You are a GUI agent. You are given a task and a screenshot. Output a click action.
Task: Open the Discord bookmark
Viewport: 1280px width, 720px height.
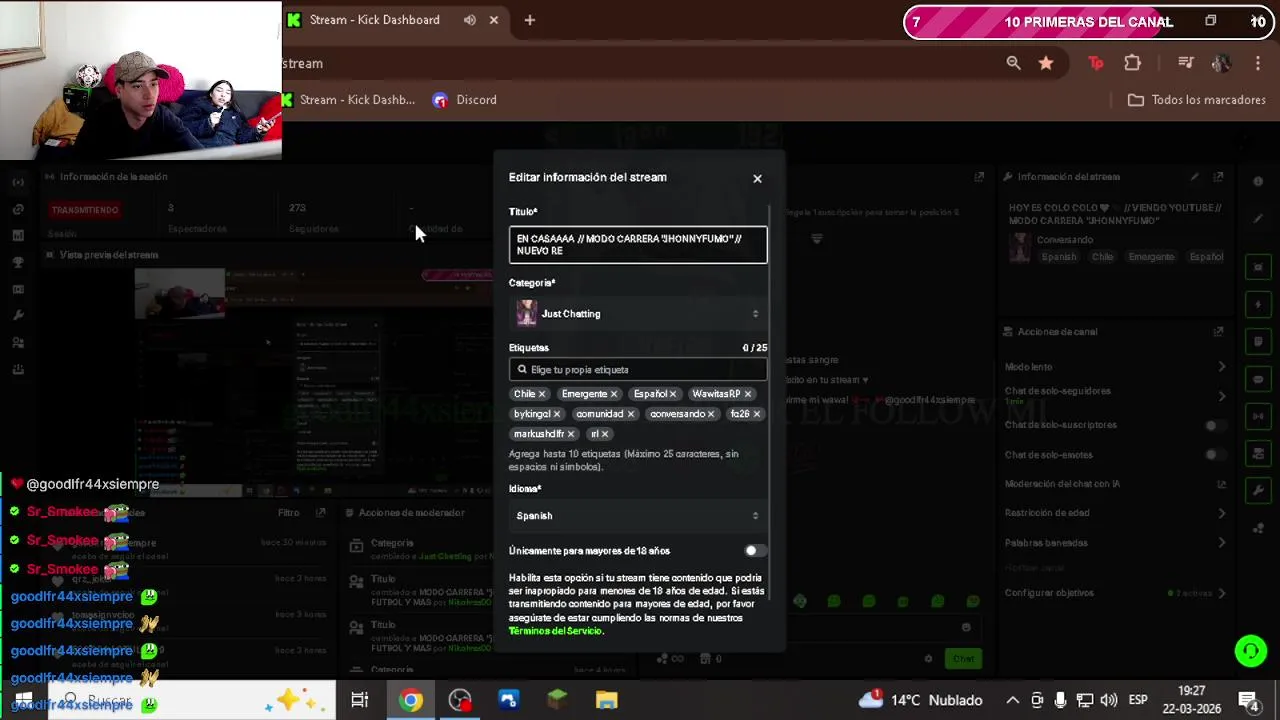click(x=465, y=100)
